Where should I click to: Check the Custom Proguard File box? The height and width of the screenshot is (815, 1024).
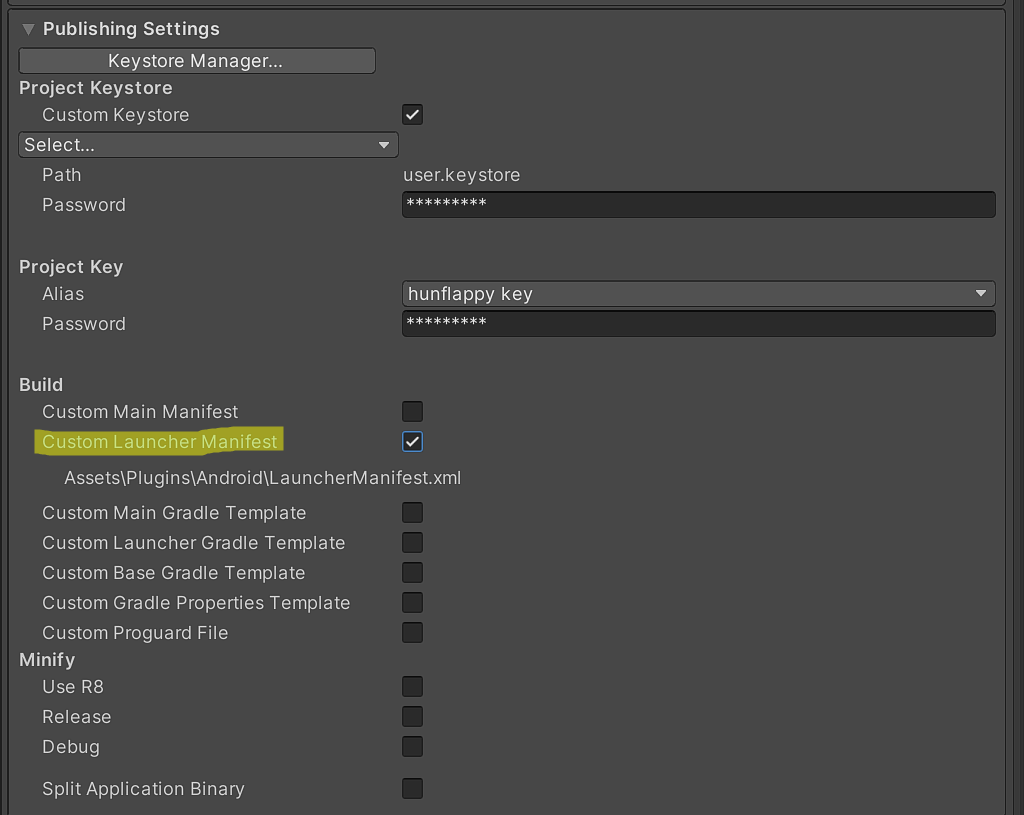point(412,632)
